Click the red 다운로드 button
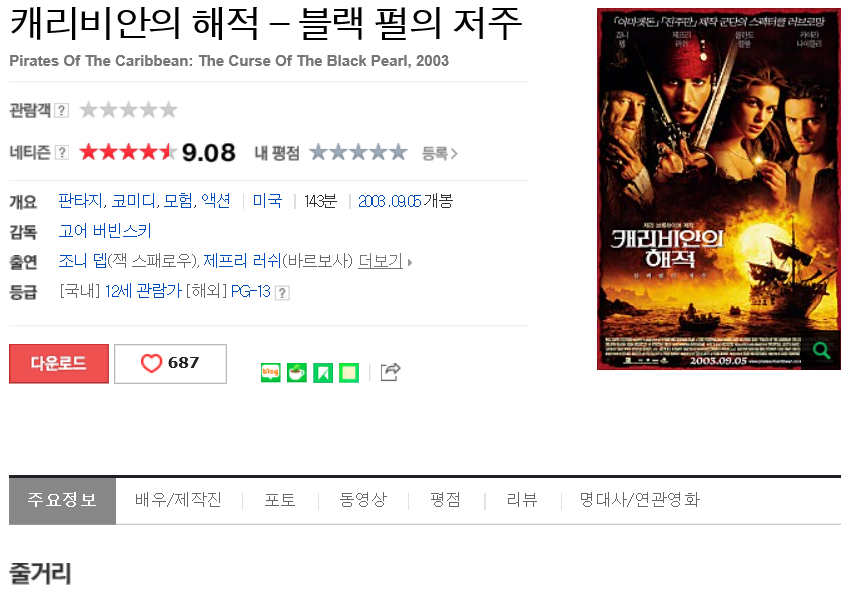The width and height of the screenshot is (849, 590). [x=59, y=364]
